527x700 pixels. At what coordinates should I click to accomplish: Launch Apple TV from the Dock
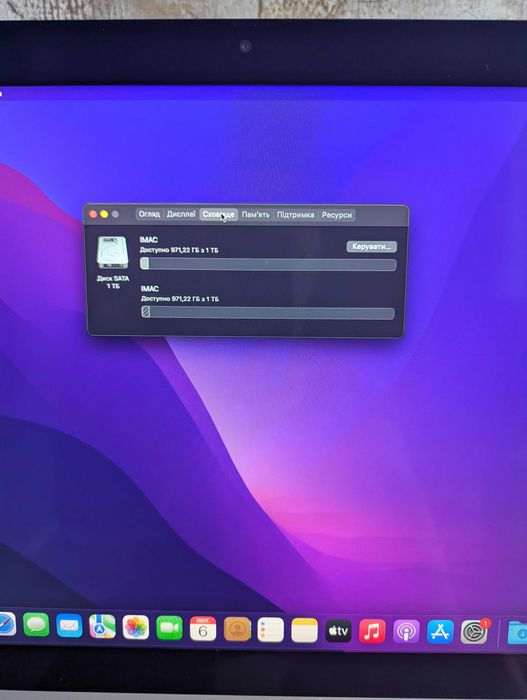click(x=338, y=631)
